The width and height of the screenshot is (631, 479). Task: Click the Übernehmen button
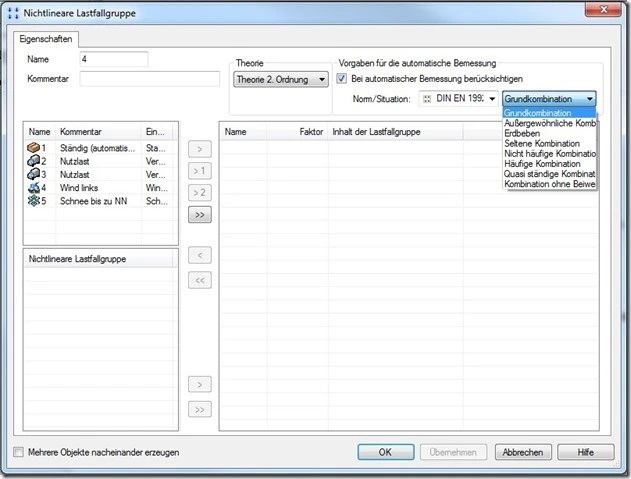[453, 452]
